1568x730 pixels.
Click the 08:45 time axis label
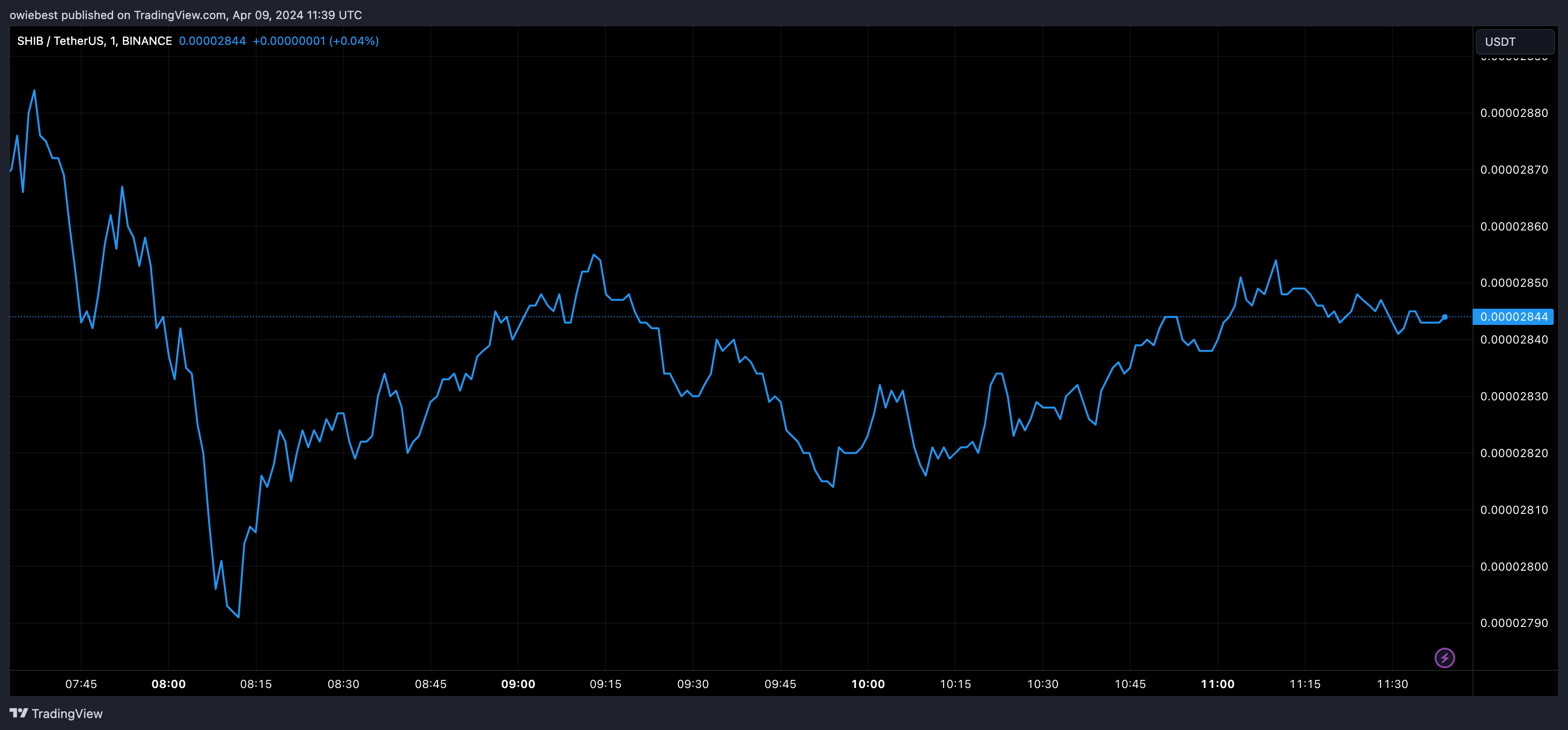click(431, 684)
